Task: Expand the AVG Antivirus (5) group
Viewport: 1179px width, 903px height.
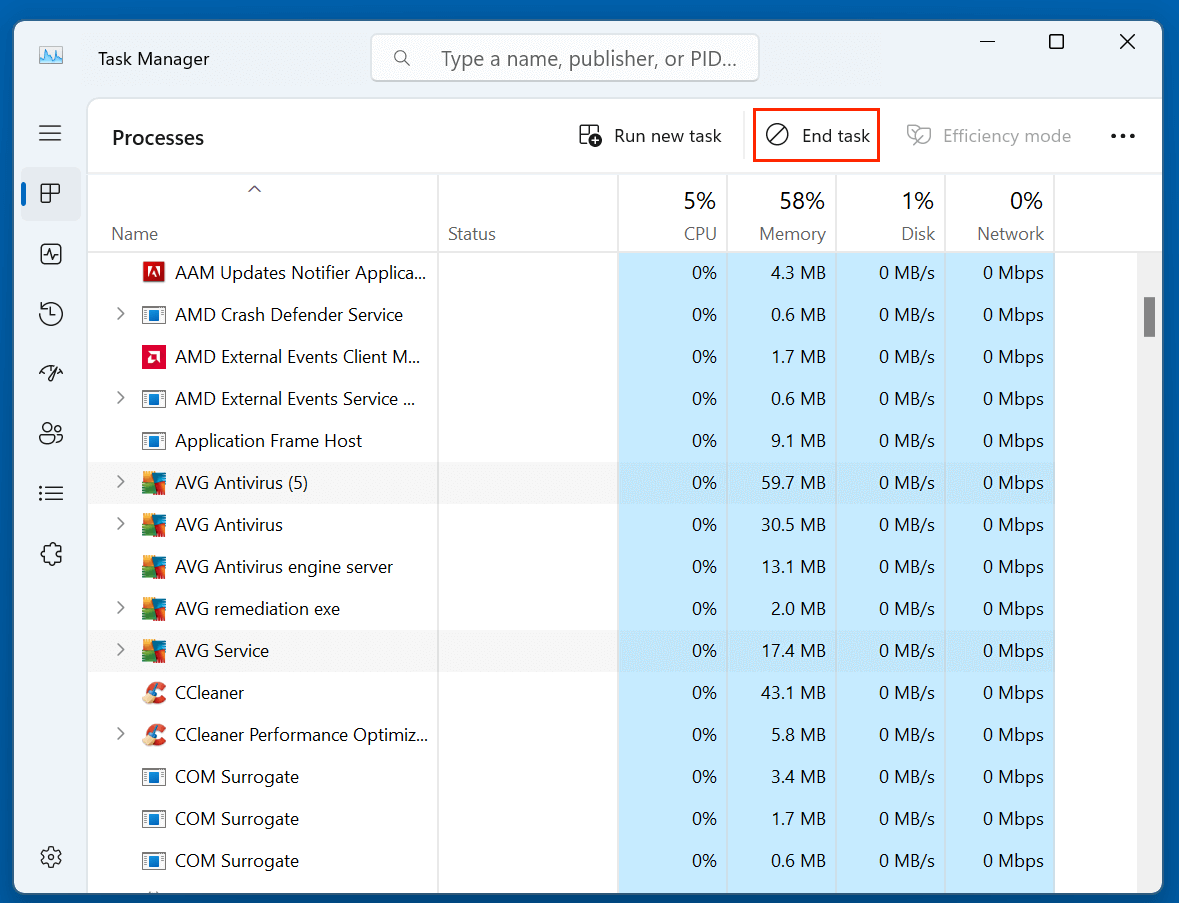Action: click(120, 482)
